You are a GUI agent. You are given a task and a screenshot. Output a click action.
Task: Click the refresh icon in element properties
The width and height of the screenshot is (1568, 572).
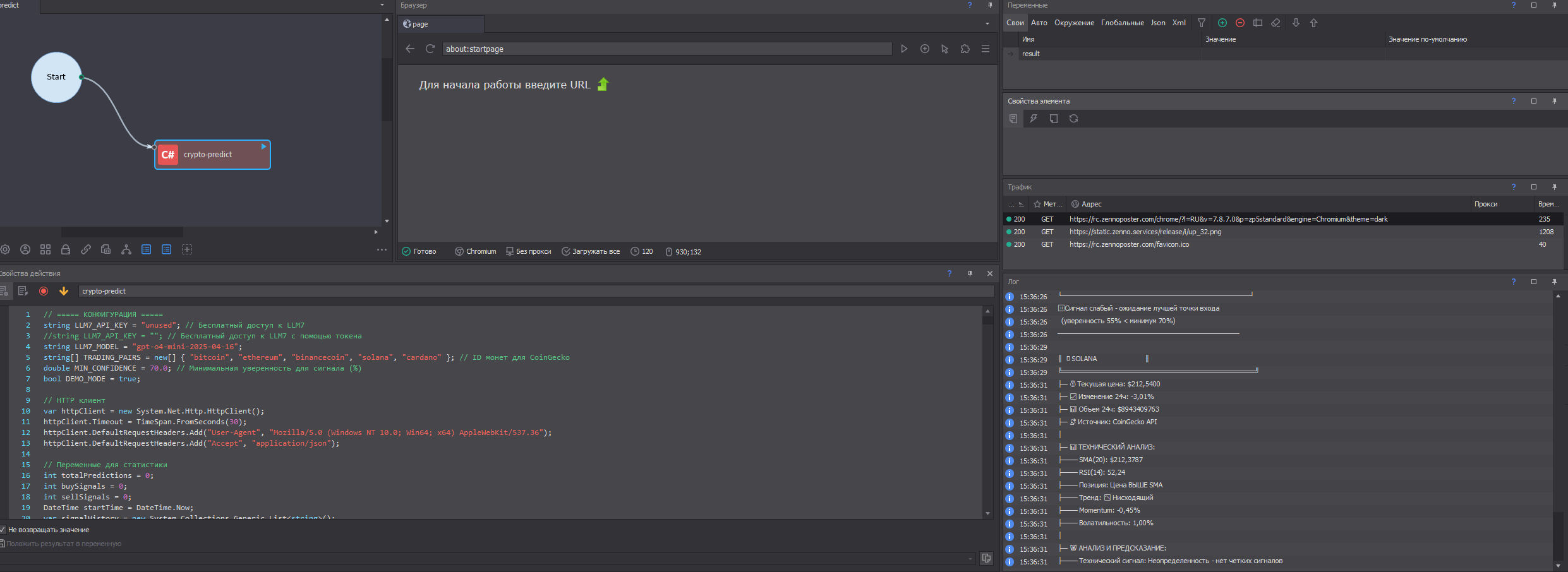[x=1073, y=119]
